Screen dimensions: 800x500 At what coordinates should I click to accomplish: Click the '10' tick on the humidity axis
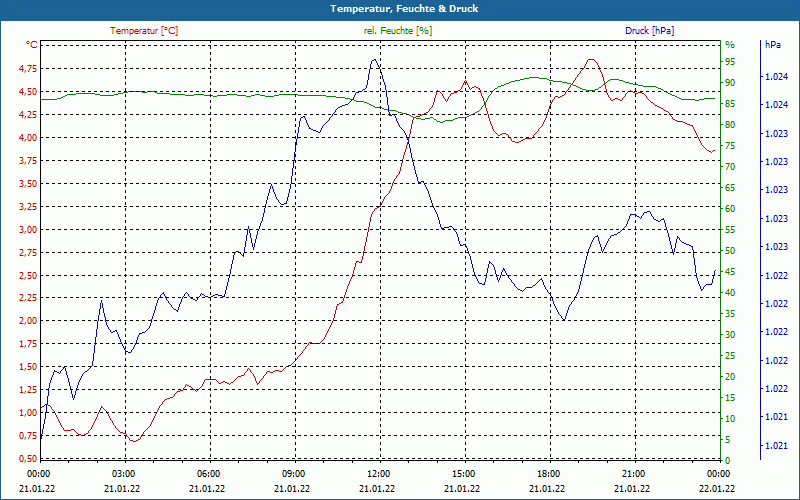click(x=730, y=418)
